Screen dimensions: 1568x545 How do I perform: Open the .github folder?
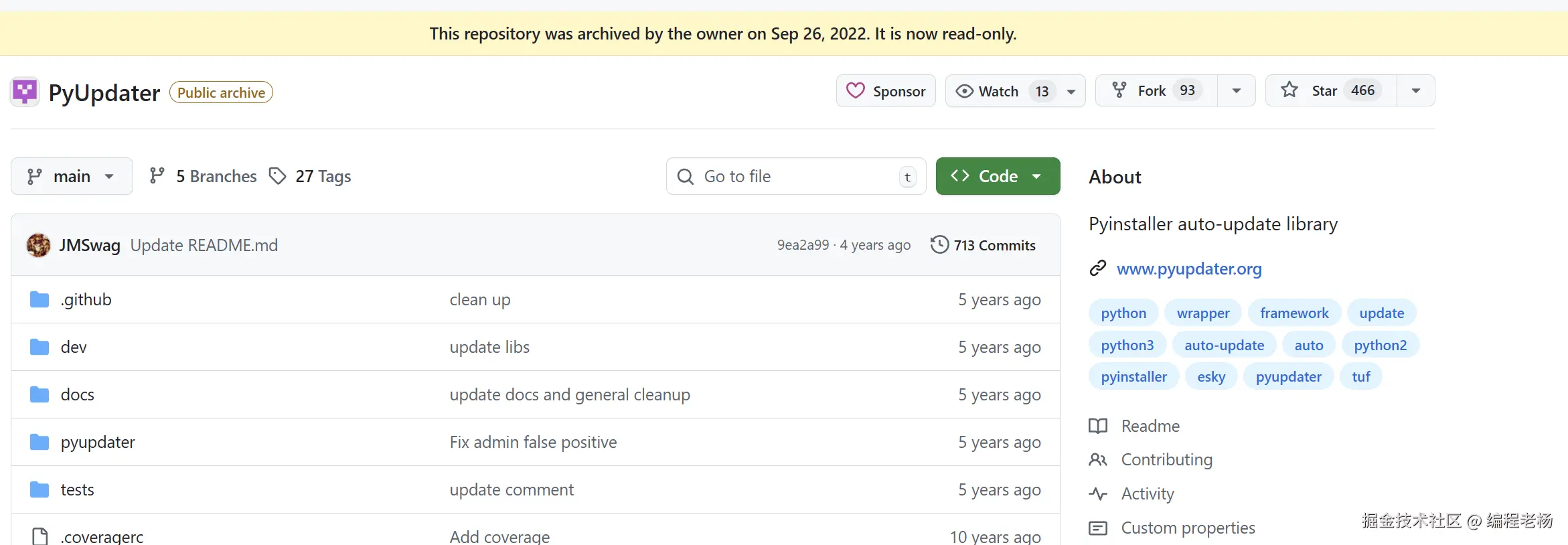(x=86, y=299)
